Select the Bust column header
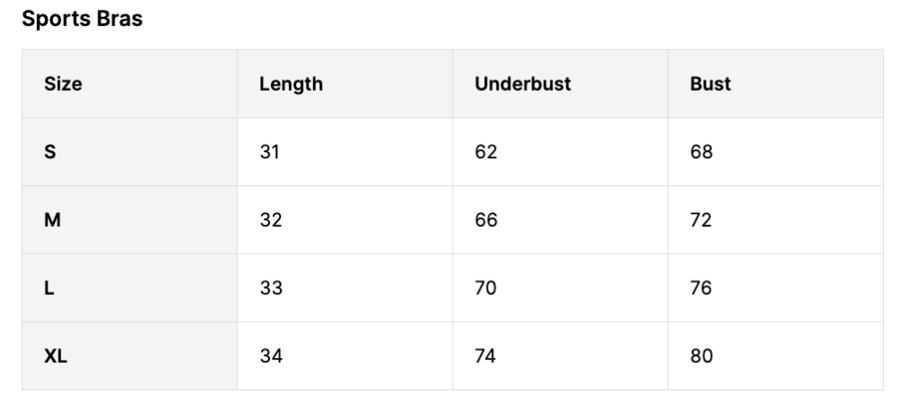The width and height of the screenshot is (900, 402). click(711, 84)
